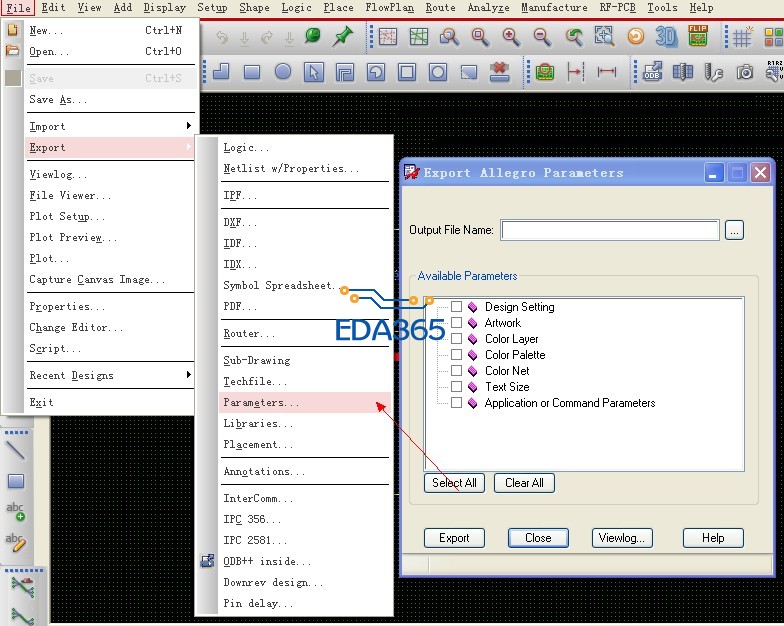
Task: Click the 3D canvas view icon
Action: (x=666, y=36)
